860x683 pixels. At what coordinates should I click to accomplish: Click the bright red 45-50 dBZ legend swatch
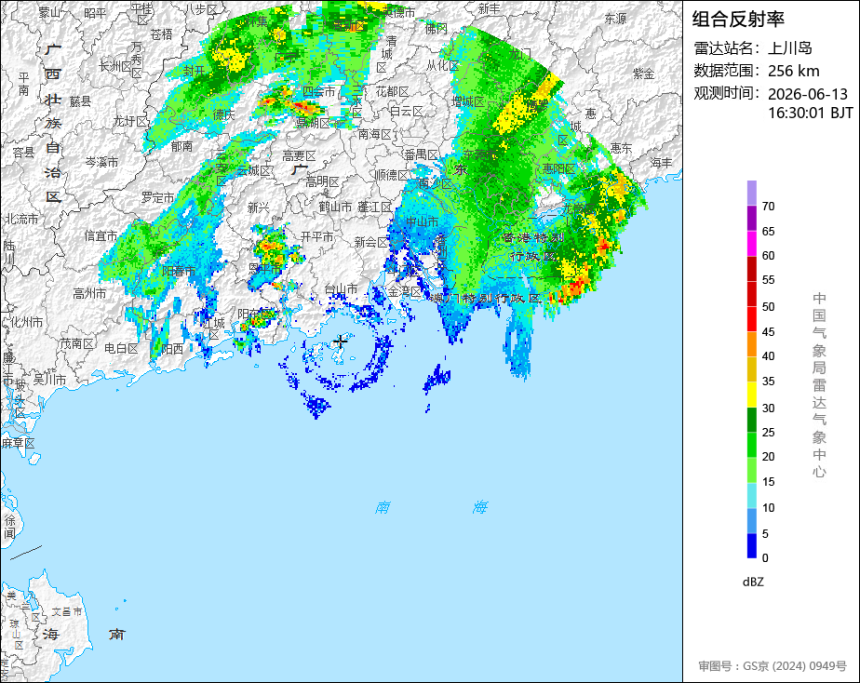click(751, 319)
